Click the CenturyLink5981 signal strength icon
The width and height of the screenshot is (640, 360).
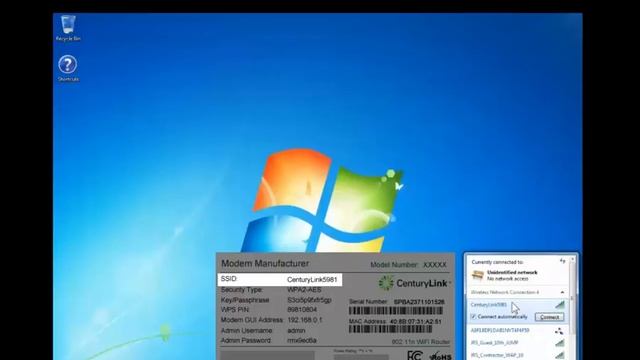(560, 305)
